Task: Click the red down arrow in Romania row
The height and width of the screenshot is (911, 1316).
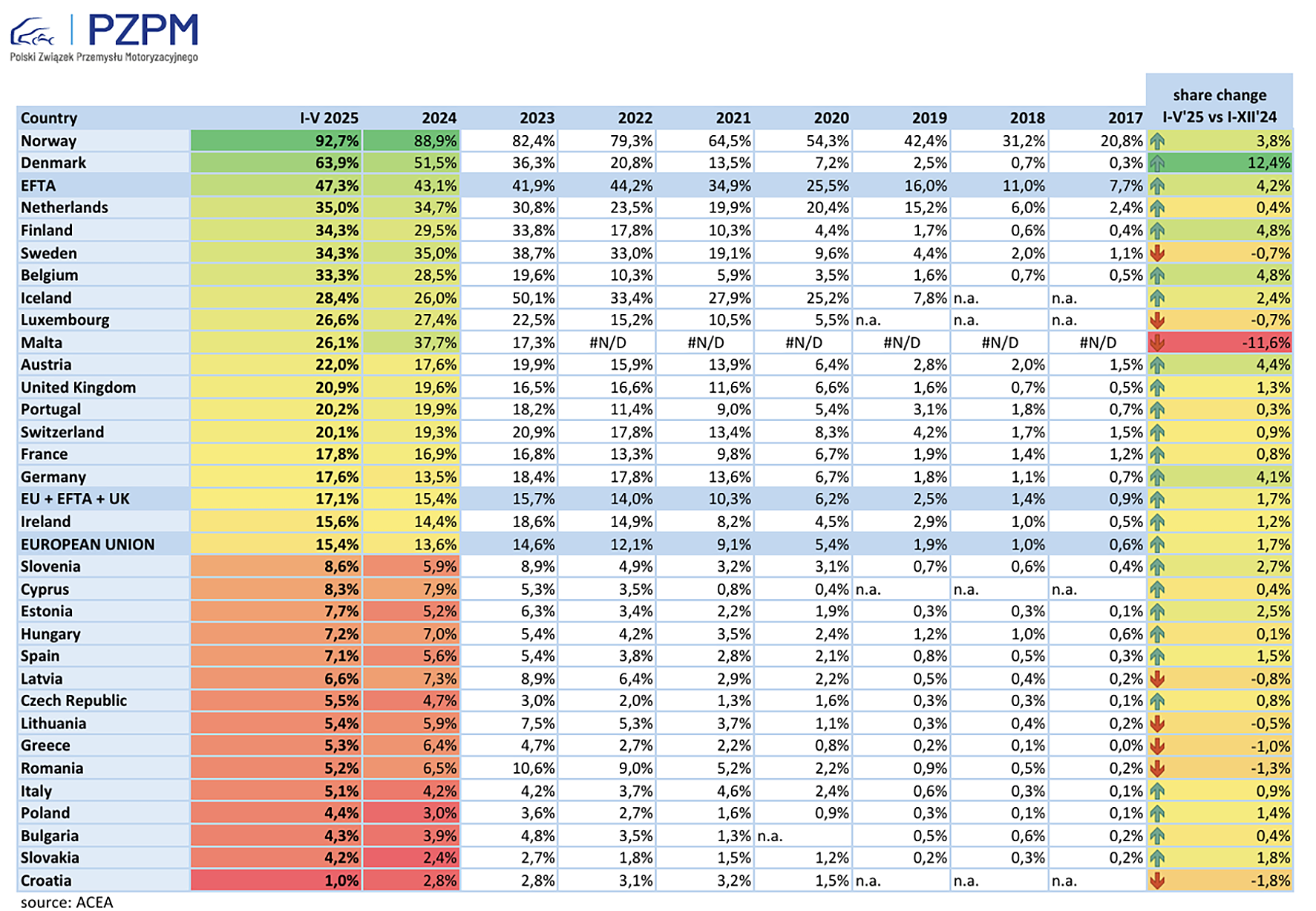Action: click(1157, 768)
